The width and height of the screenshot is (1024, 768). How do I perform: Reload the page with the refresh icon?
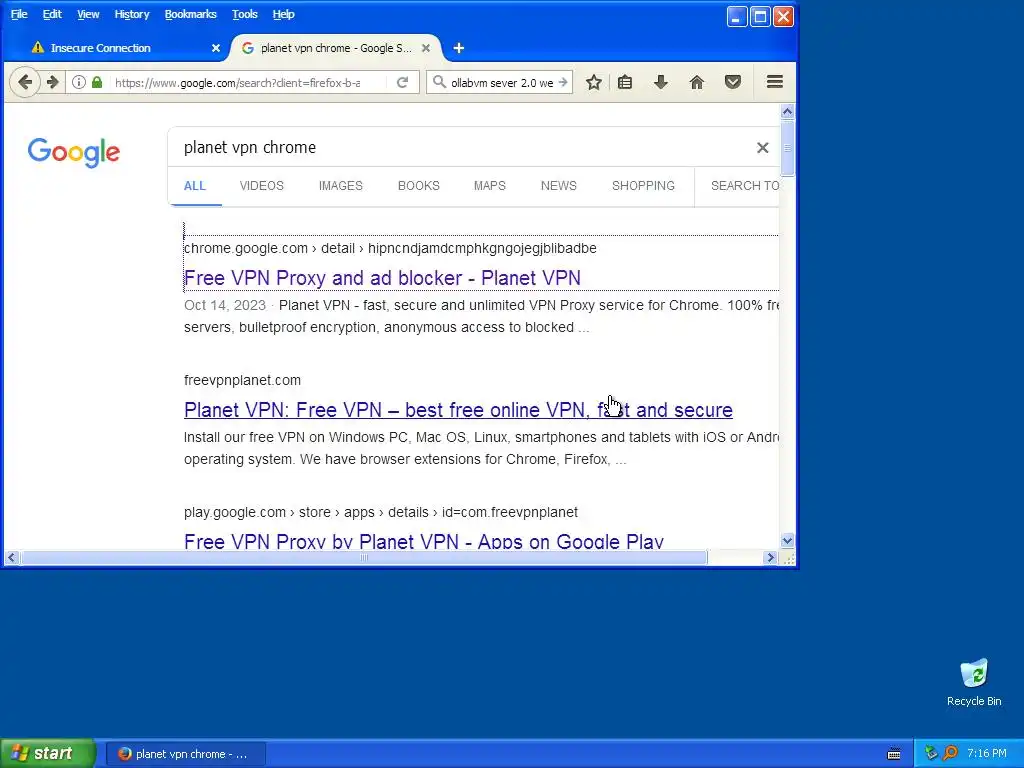[x=402, y=82]
